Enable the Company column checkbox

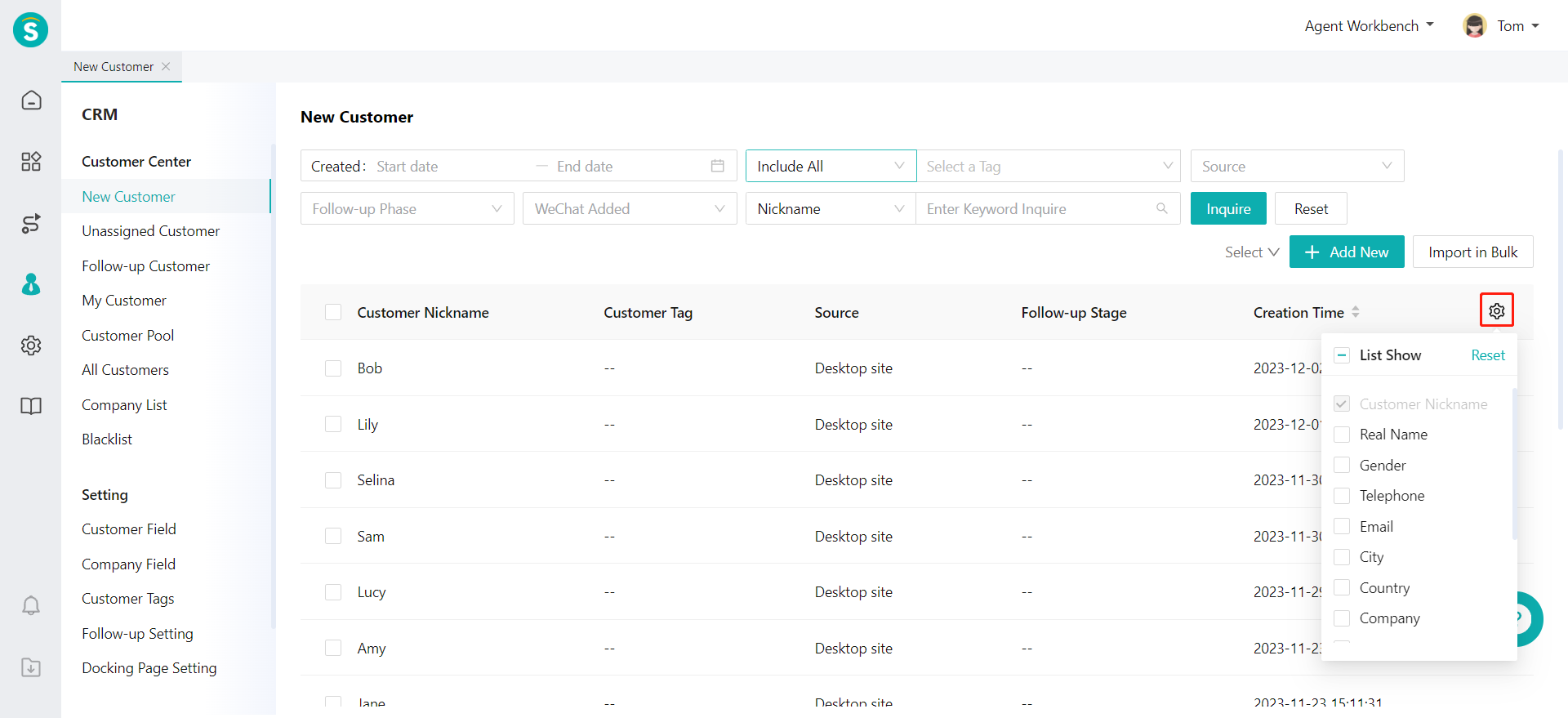coord(1342,618)
